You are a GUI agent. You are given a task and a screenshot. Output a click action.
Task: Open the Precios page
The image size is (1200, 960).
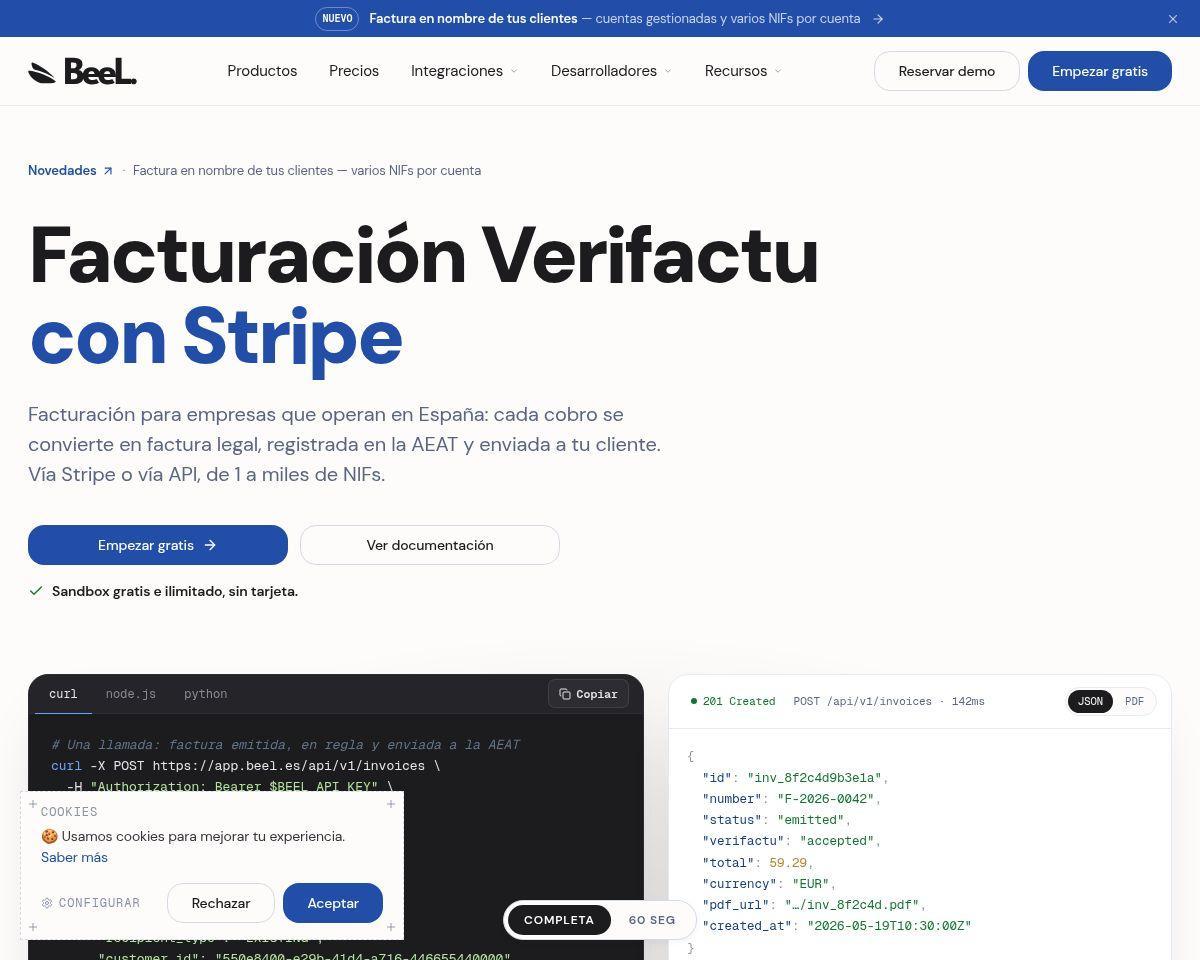pyautogui.click(x=354, y=71)
